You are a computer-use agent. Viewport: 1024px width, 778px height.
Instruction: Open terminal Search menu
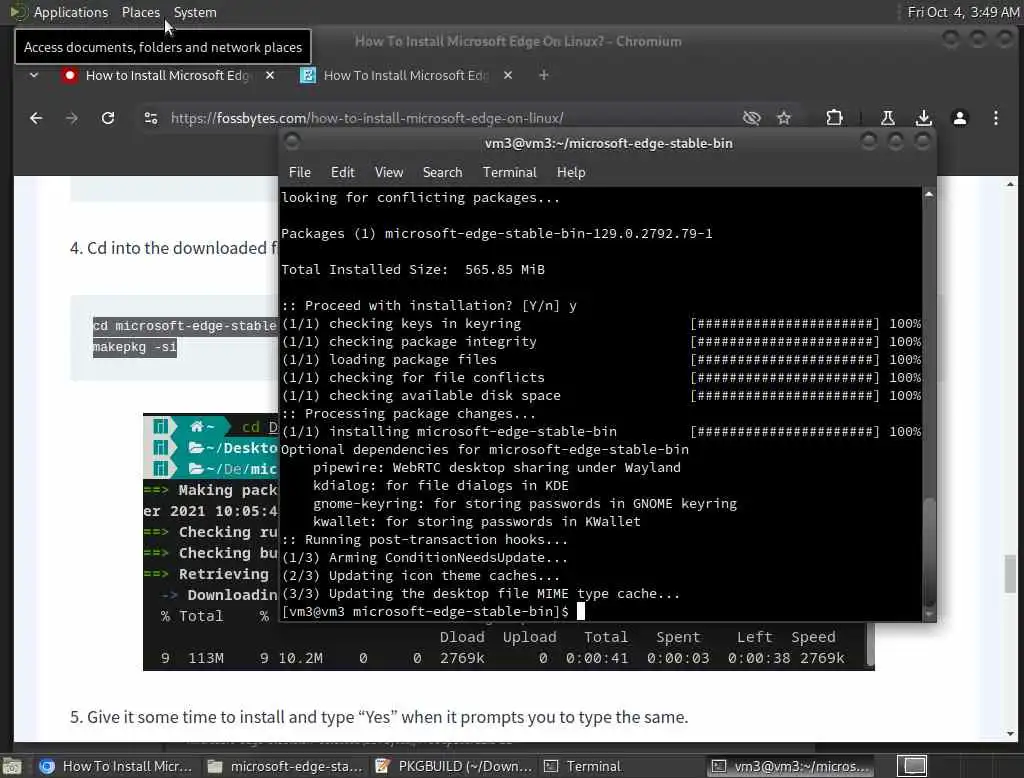tap(442, 172)
